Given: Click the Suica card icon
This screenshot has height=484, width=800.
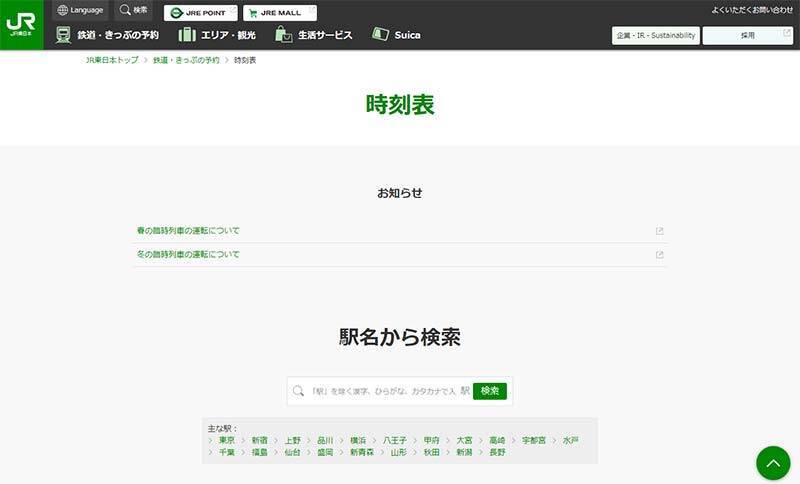Looking at the screenshot, I should pyautogui.click(x=380, y=34).
